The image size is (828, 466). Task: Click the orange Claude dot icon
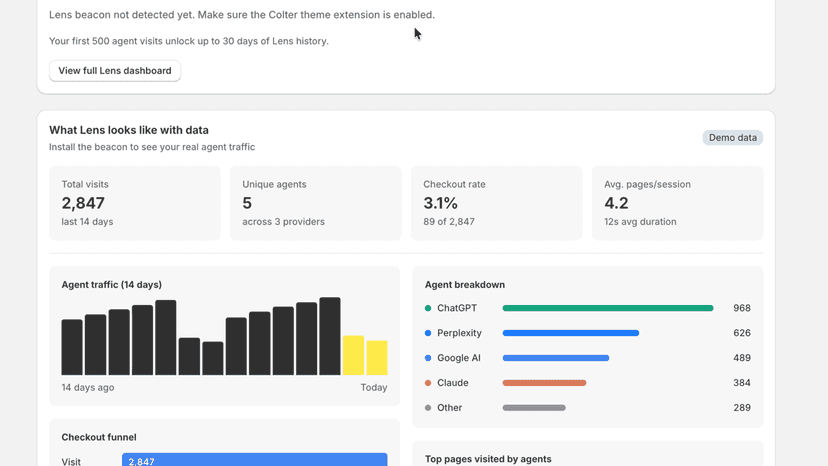pos(428,383)
